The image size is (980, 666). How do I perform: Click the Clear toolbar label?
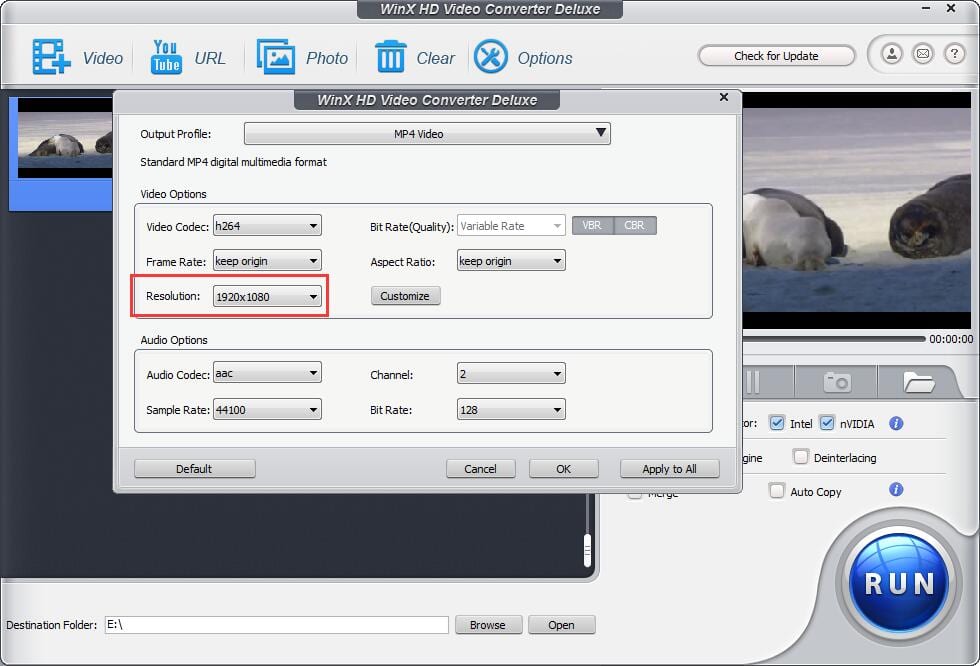436,58
